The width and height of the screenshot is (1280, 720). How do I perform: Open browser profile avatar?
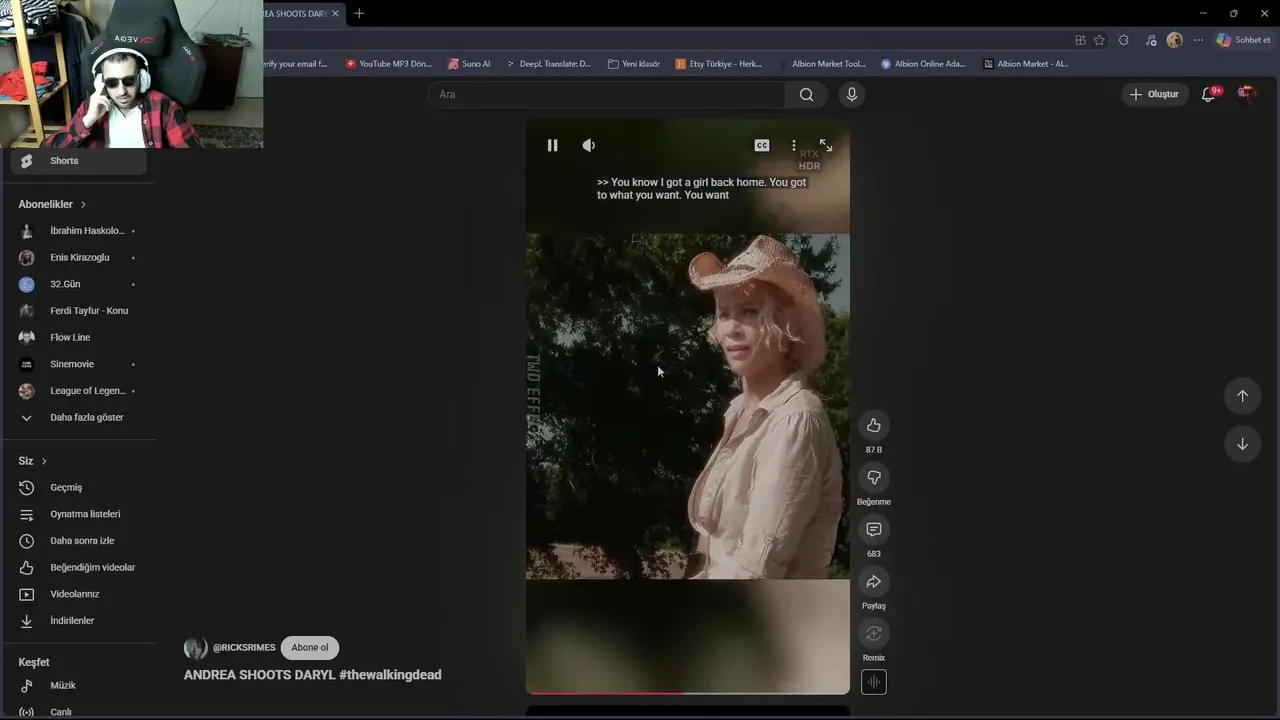click(1174, 40)
